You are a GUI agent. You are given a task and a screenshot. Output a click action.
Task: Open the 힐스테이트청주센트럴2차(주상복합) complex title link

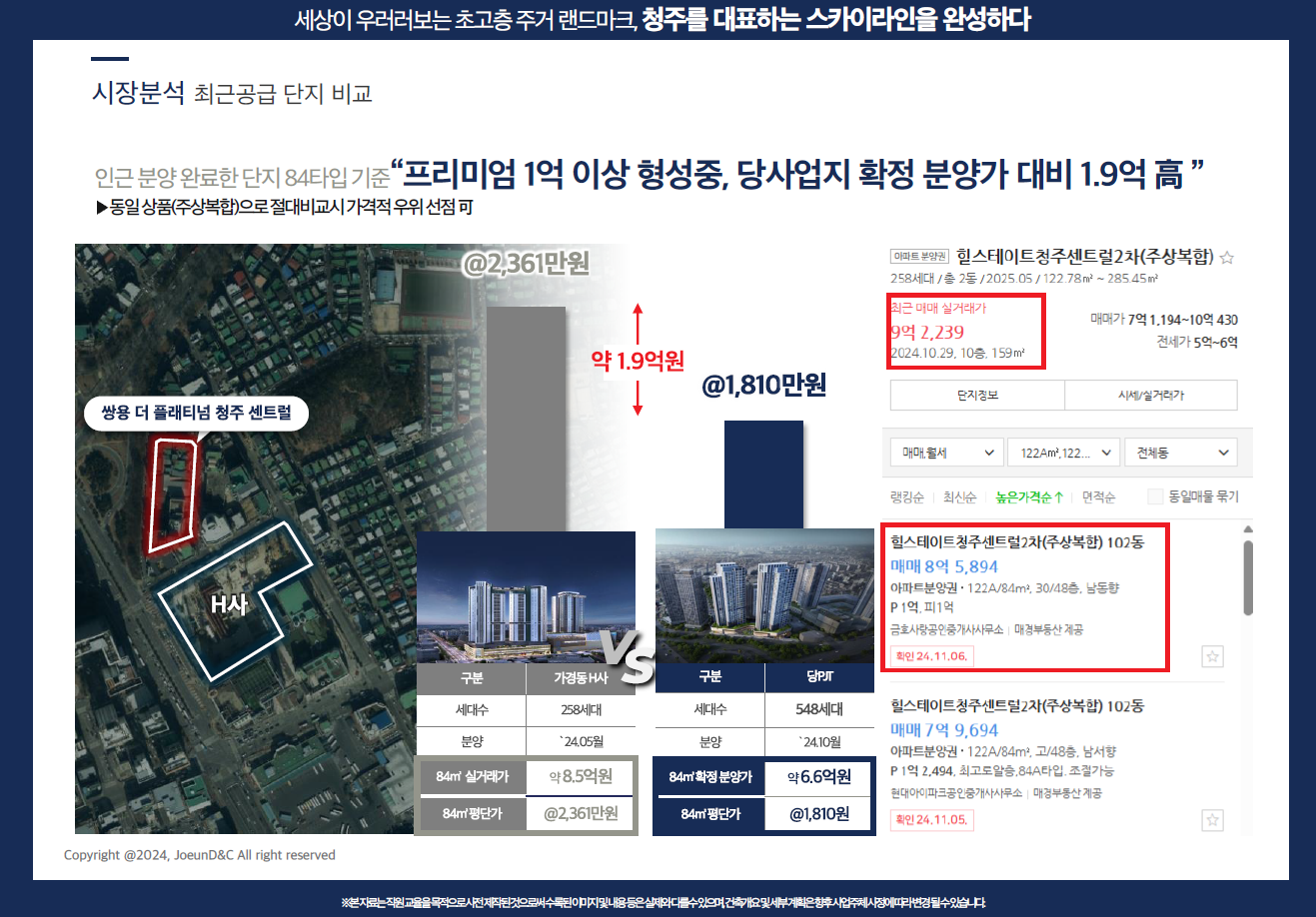point(1085,257)
